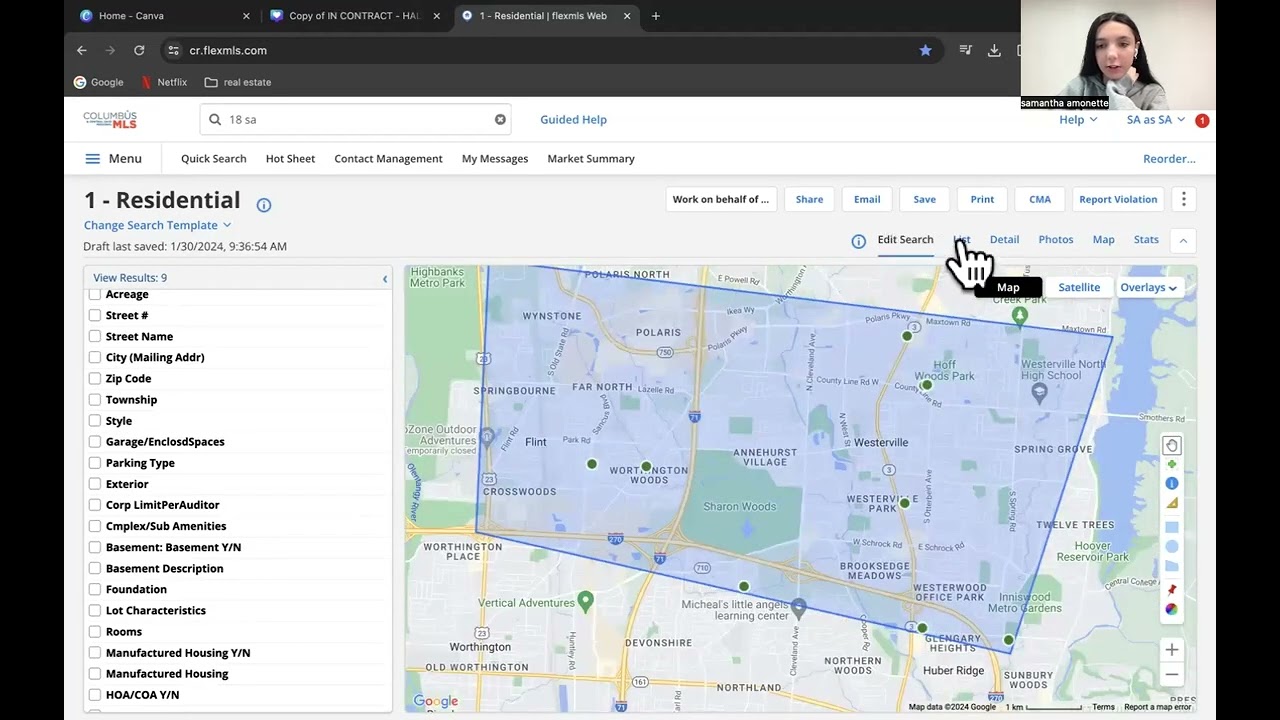Click the red notification badge
The image size is (1280, 720).
click(x=1202, y=121)
